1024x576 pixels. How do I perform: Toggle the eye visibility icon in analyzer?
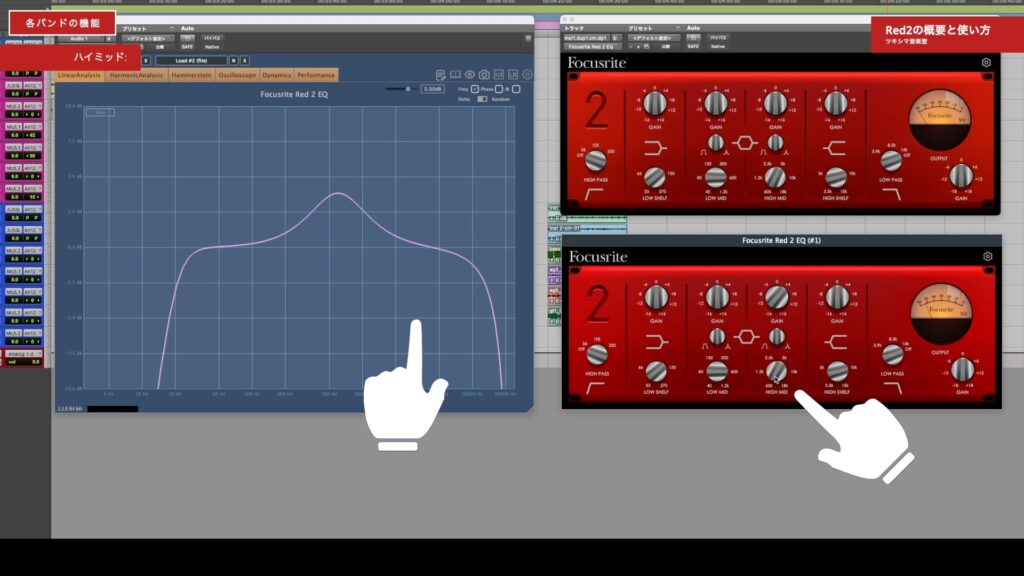(470, 75)
